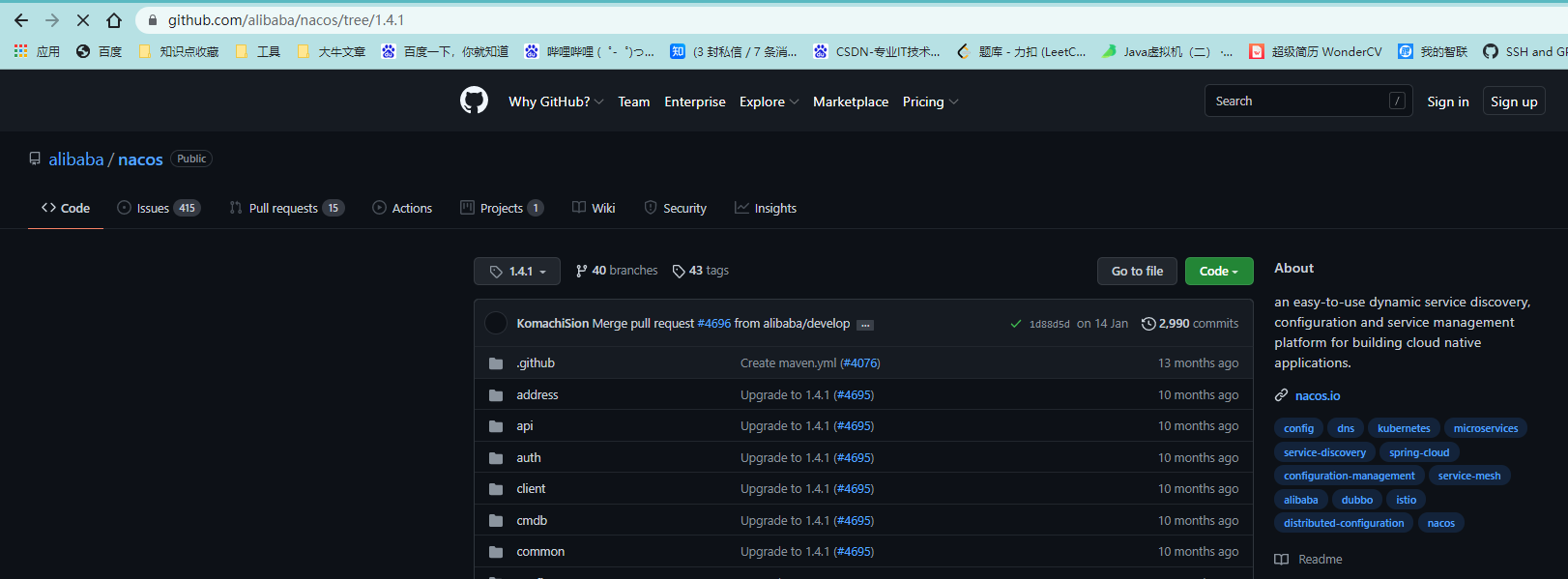The height and width of the screenshot is (579, 1568).
Task: Click the cmdb folder icon
Action: click(x=496, y=521)
